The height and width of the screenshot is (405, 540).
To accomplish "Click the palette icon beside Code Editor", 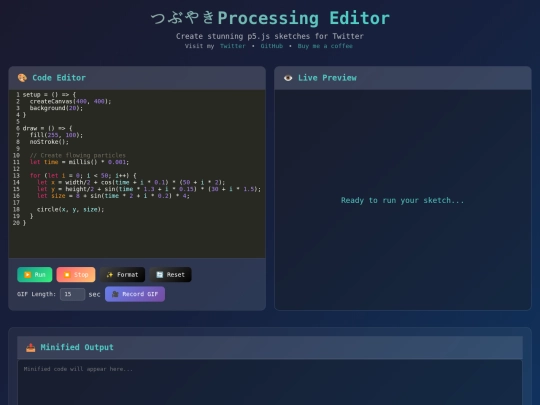I will pos(22,78).
